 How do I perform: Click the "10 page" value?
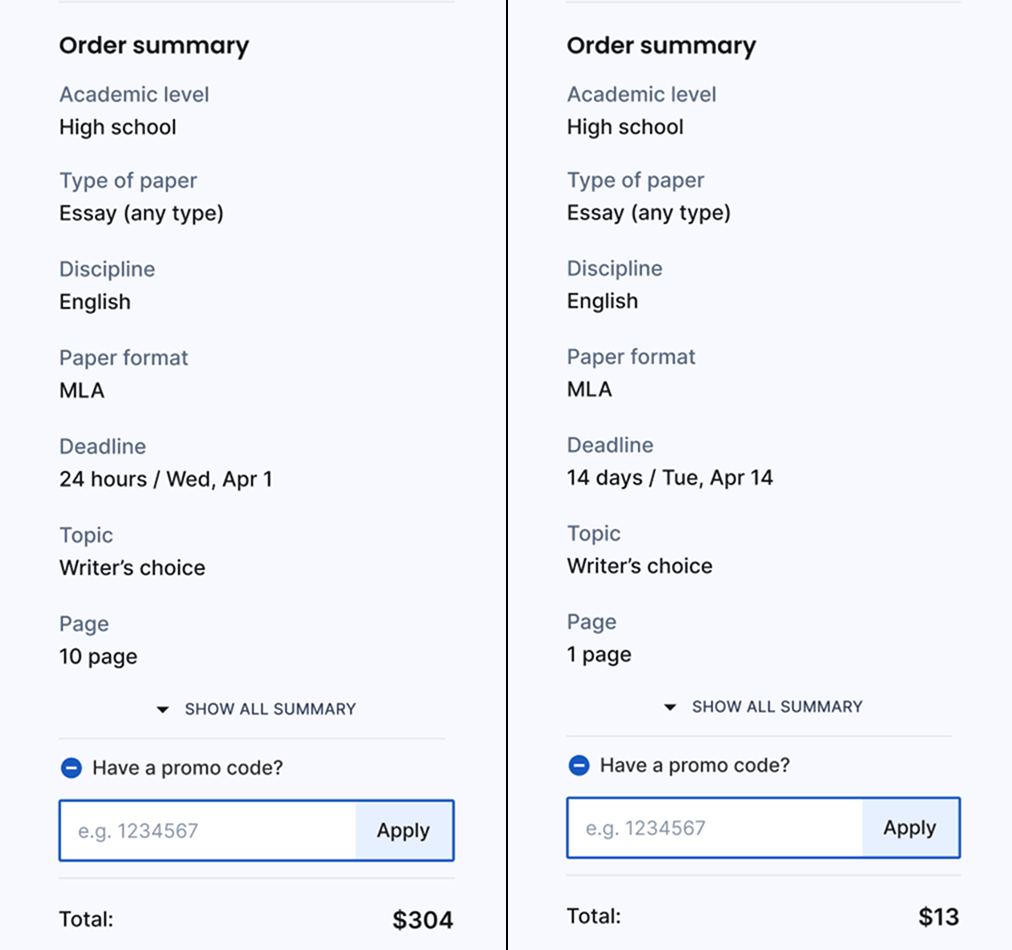(98, 657)
